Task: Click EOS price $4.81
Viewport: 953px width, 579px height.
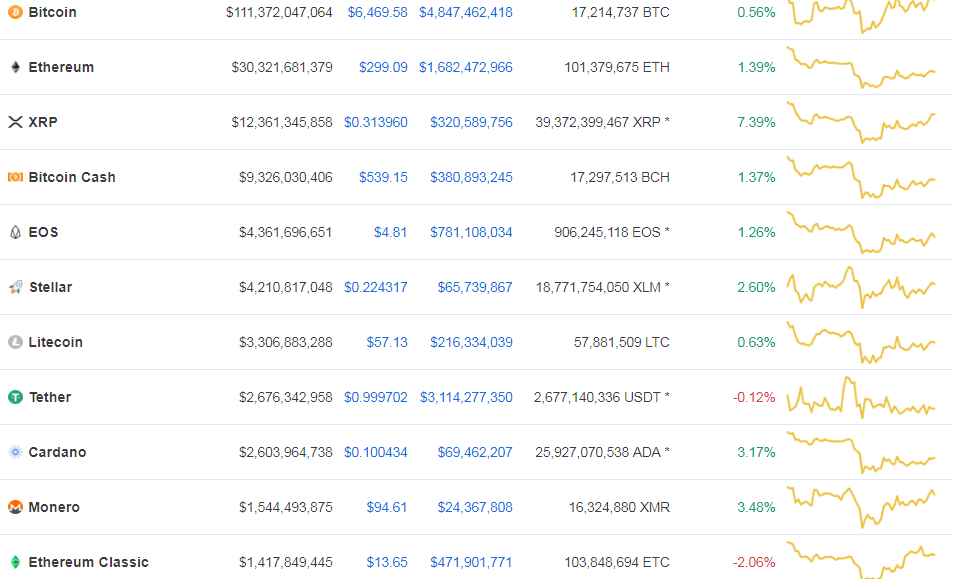Action: pyautogui.click(x=390, y=232)
